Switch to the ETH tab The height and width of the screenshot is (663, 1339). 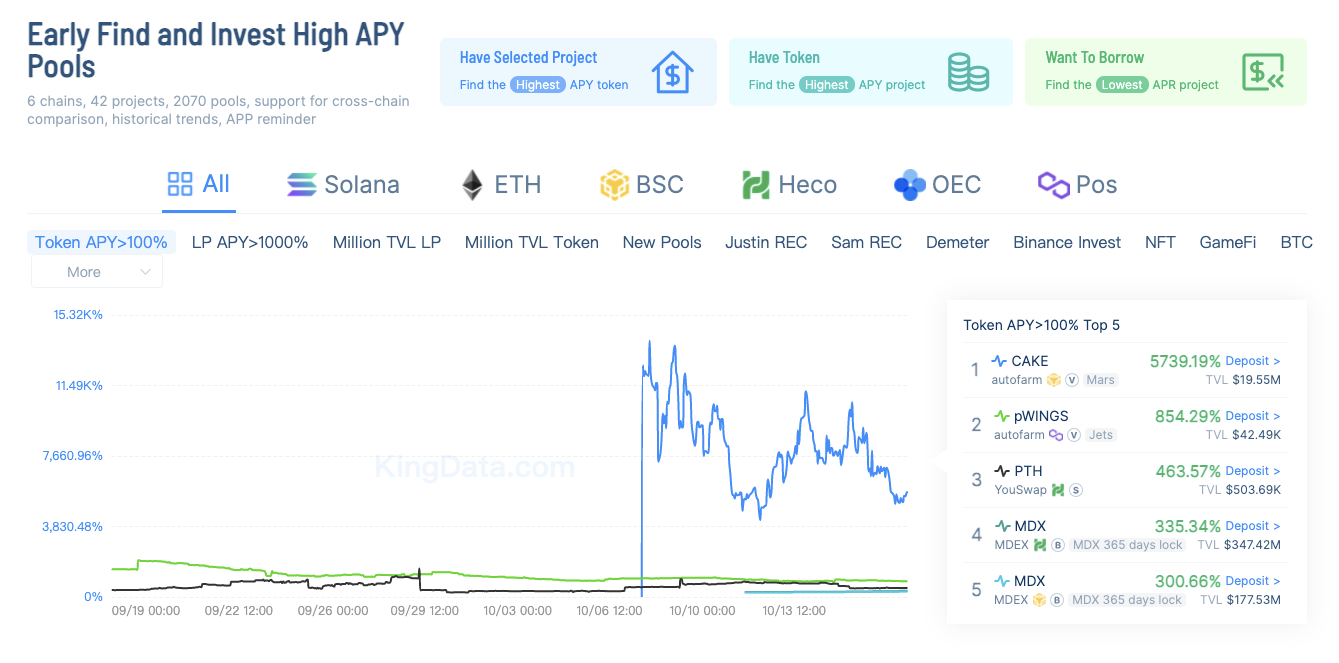[502, 185]
